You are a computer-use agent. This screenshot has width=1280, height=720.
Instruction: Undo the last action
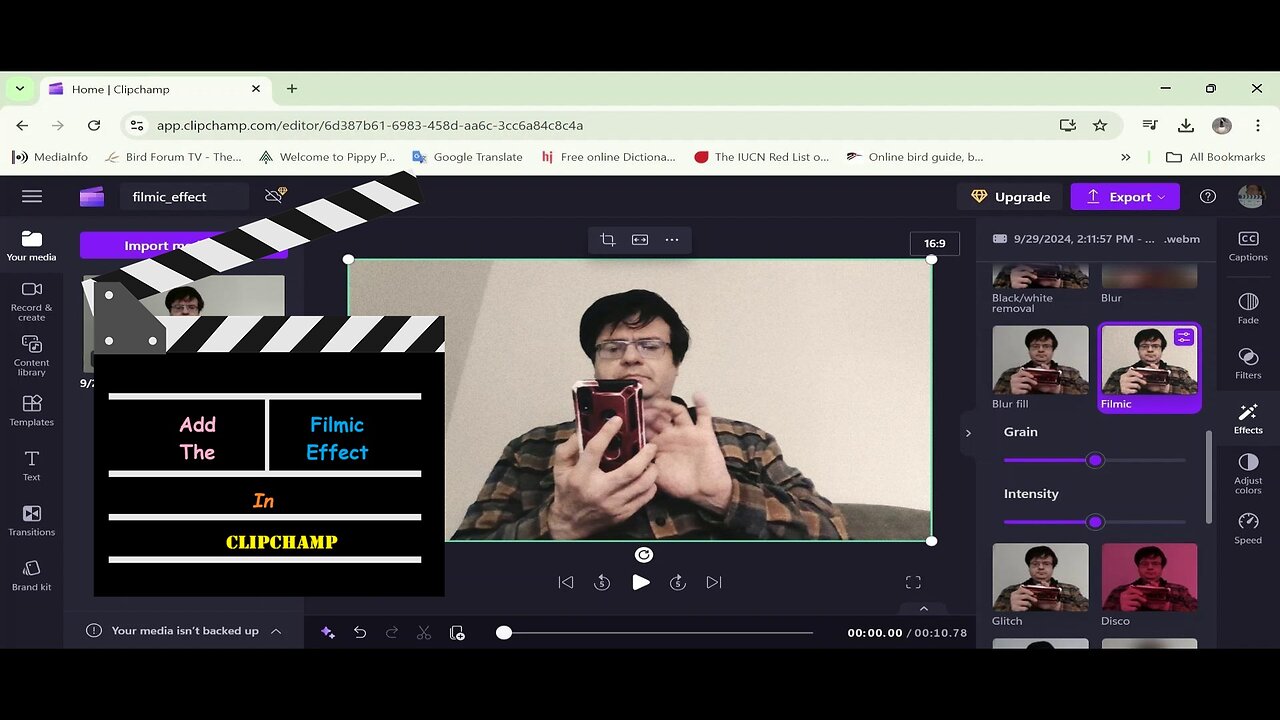coord(360,632)
